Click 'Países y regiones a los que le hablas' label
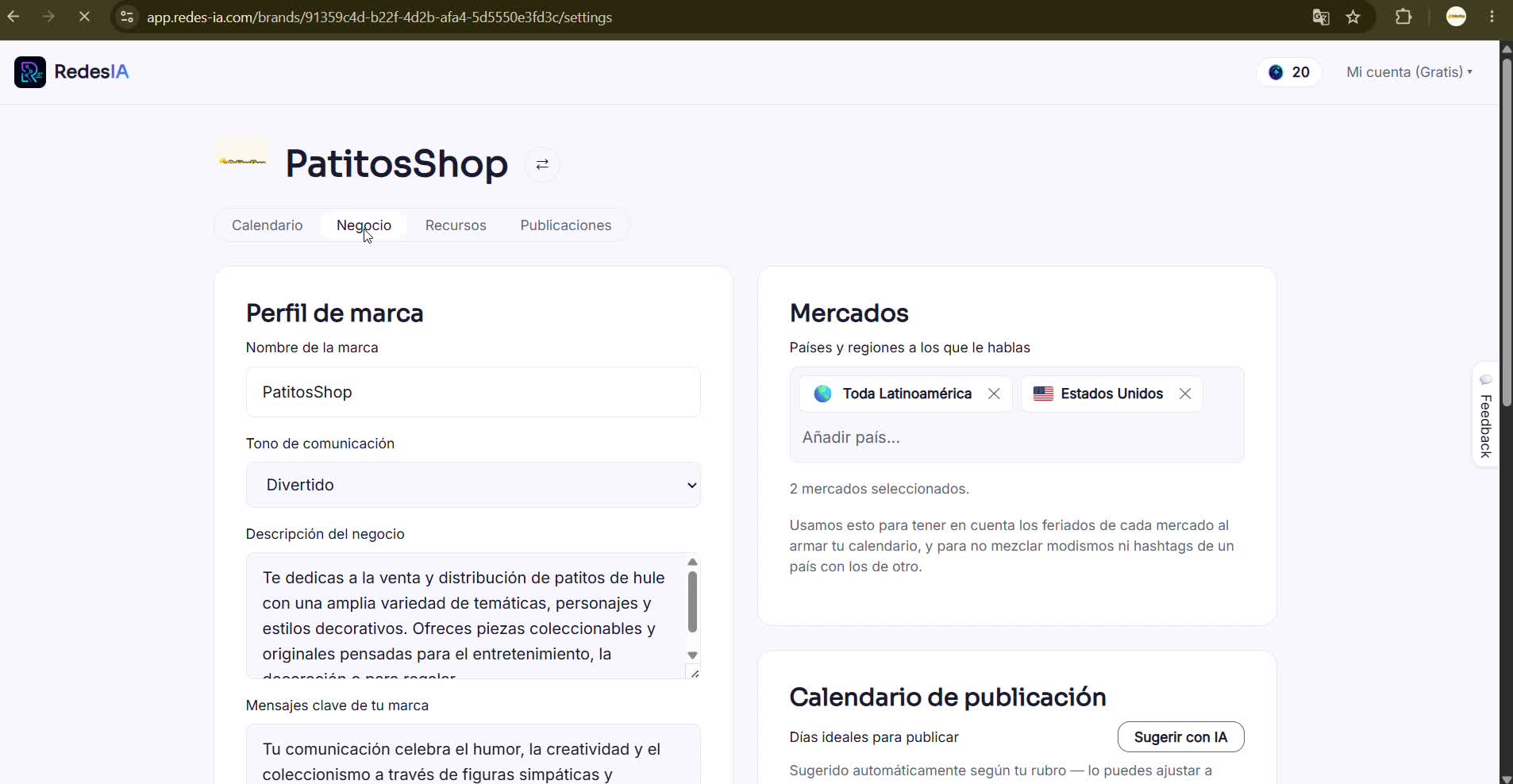Screen dimensions: 1513x784 coord(910,348)
